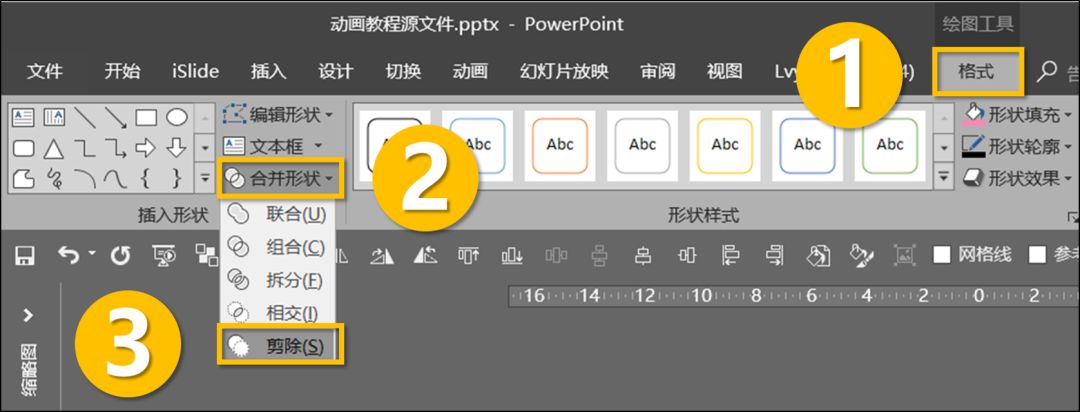The height and width of the screenshot is (412, 1080).
Task: Open the 形状效果 dropdown
Action: tap(1017, 178)
